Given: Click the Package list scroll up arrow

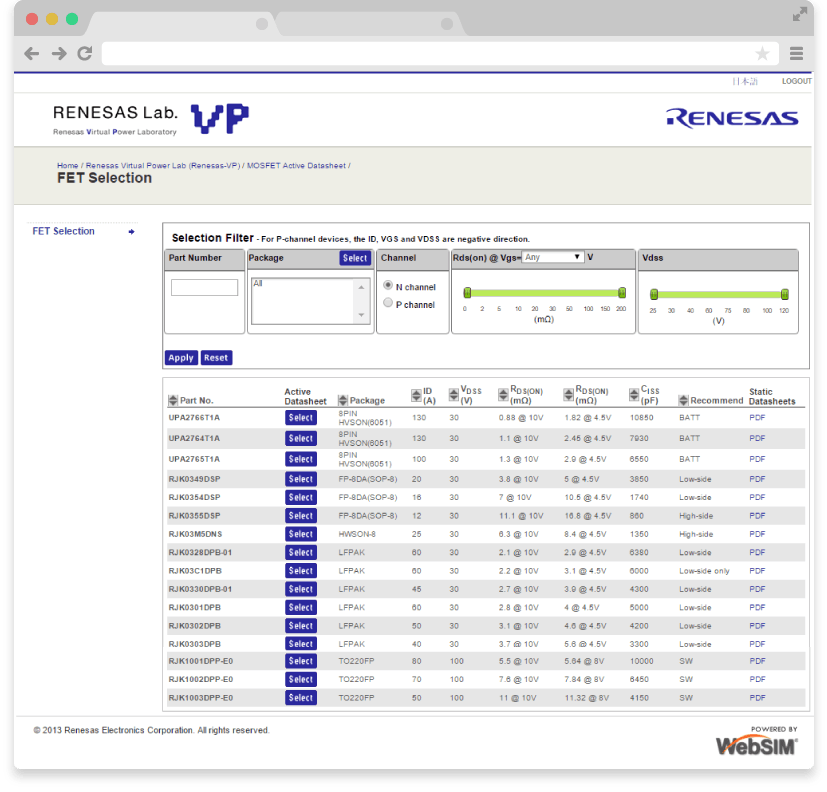Looking at the screenshot, I should (361, 287).
